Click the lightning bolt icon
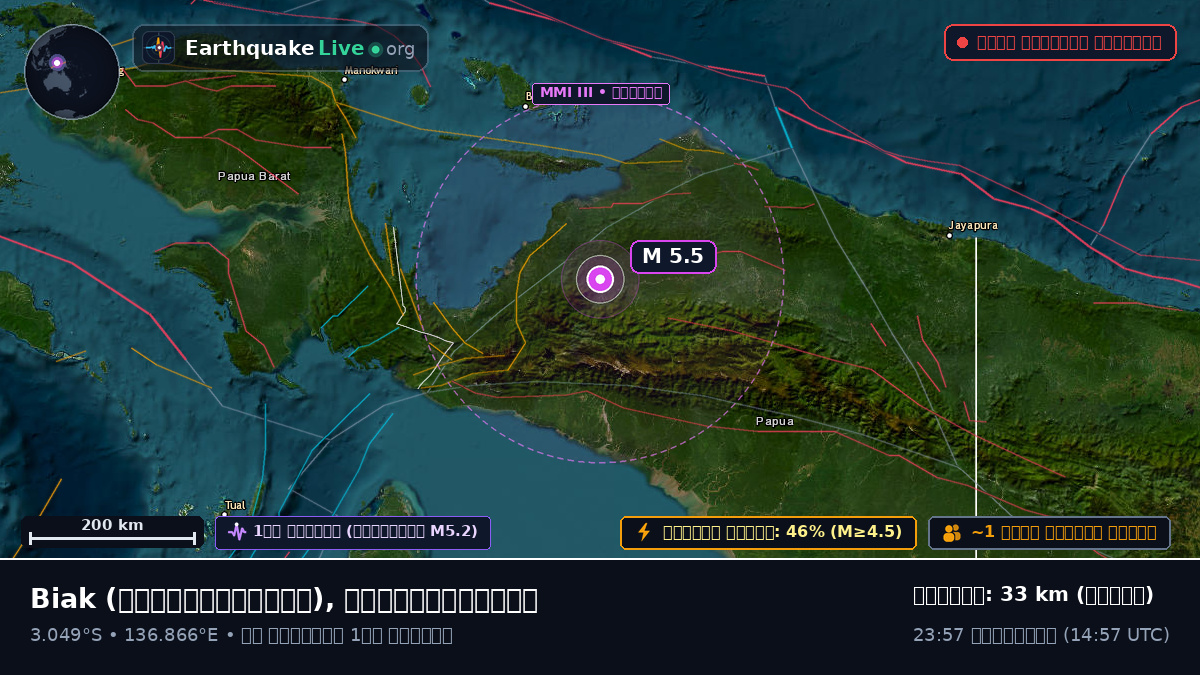This screenshot has width=1200, height=675. click(644, 532)
